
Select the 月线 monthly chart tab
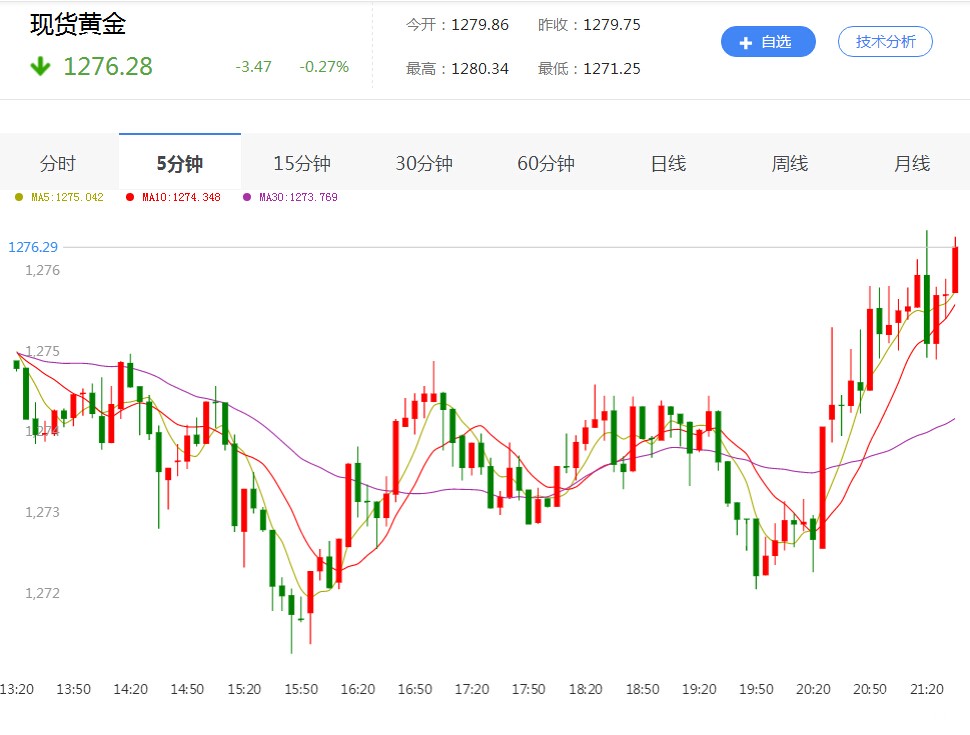(911, 163)
